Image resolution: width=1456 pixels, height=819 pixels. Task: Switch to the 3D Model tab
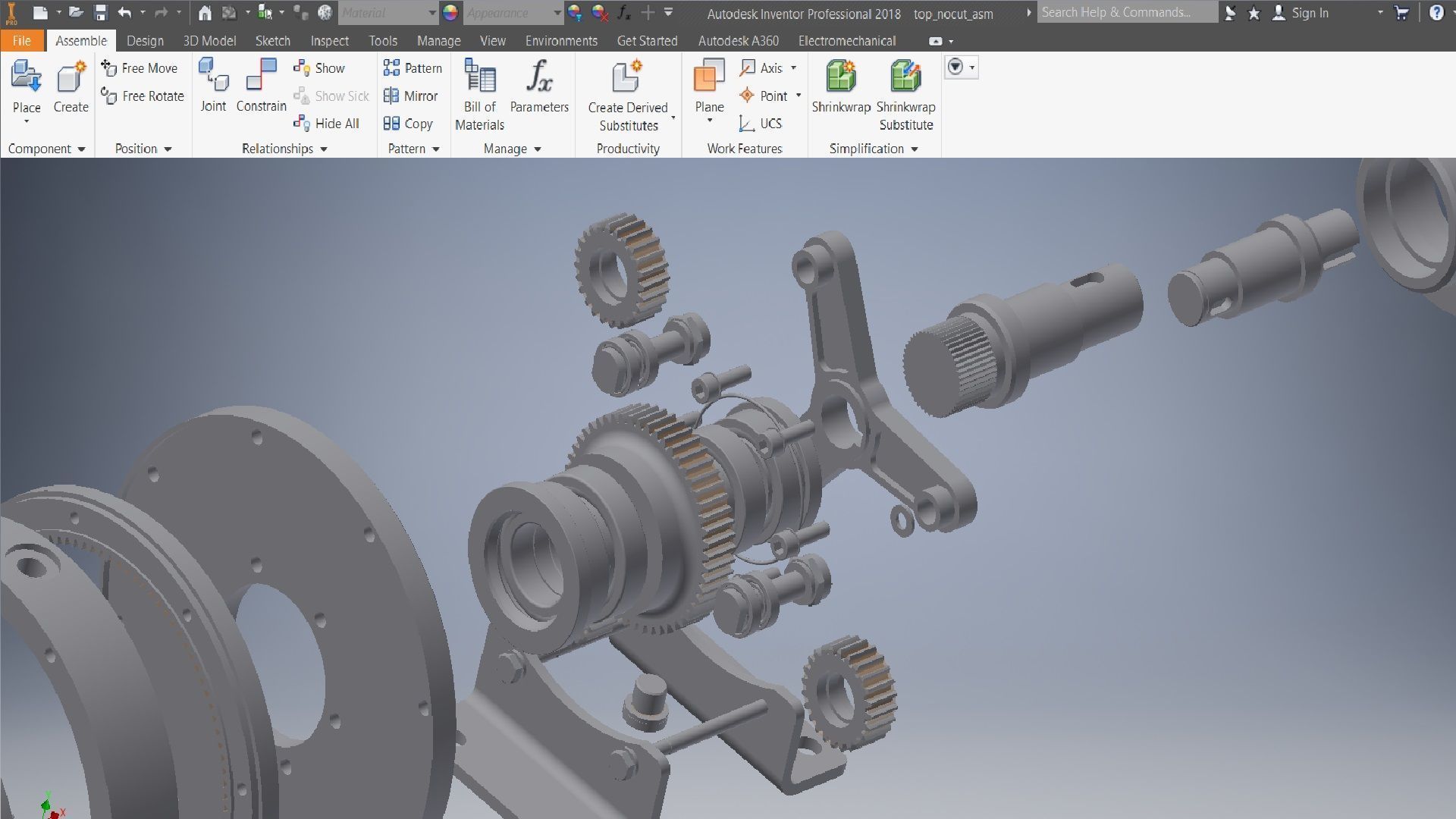click(209, 41)
